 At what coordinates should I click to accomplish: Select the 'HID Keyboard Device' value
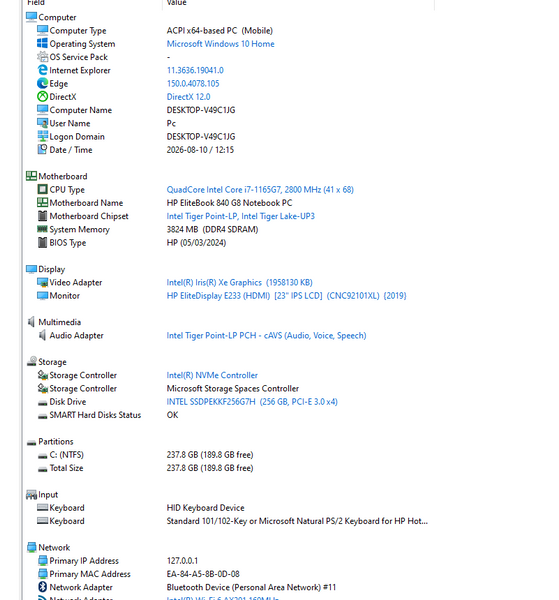pyautogui.click(x=205, y=508)
